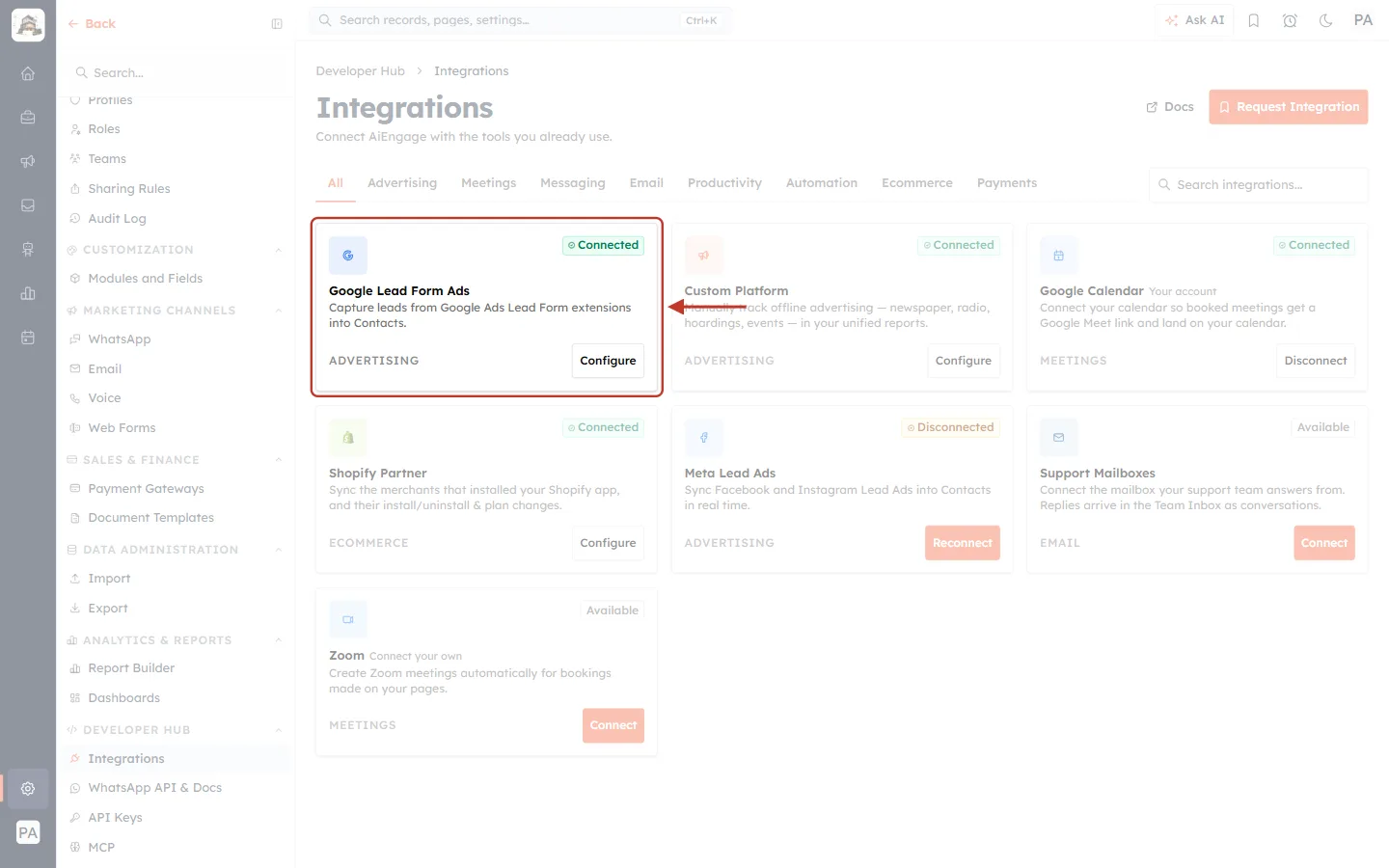This screenshot has height=868, width=1389.
Task: Focus the global search records field
Action: click(520, 20)
